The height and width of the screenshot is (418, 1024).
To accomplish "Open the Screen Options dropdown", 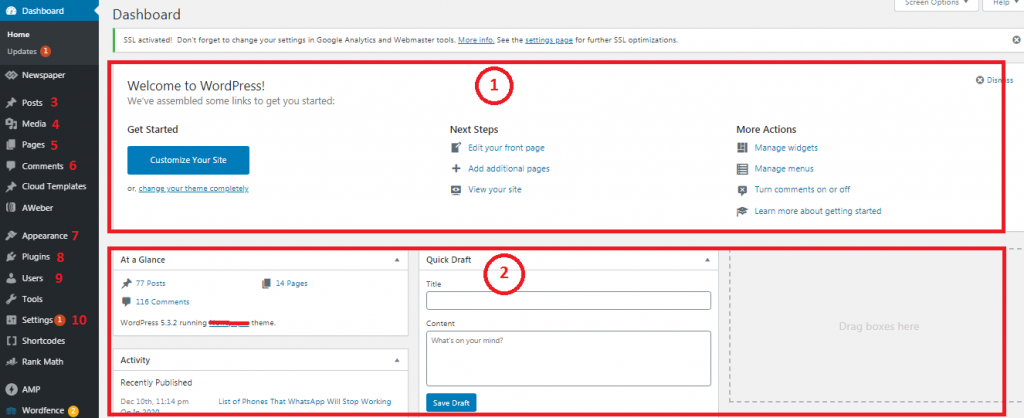I will 935,4.
